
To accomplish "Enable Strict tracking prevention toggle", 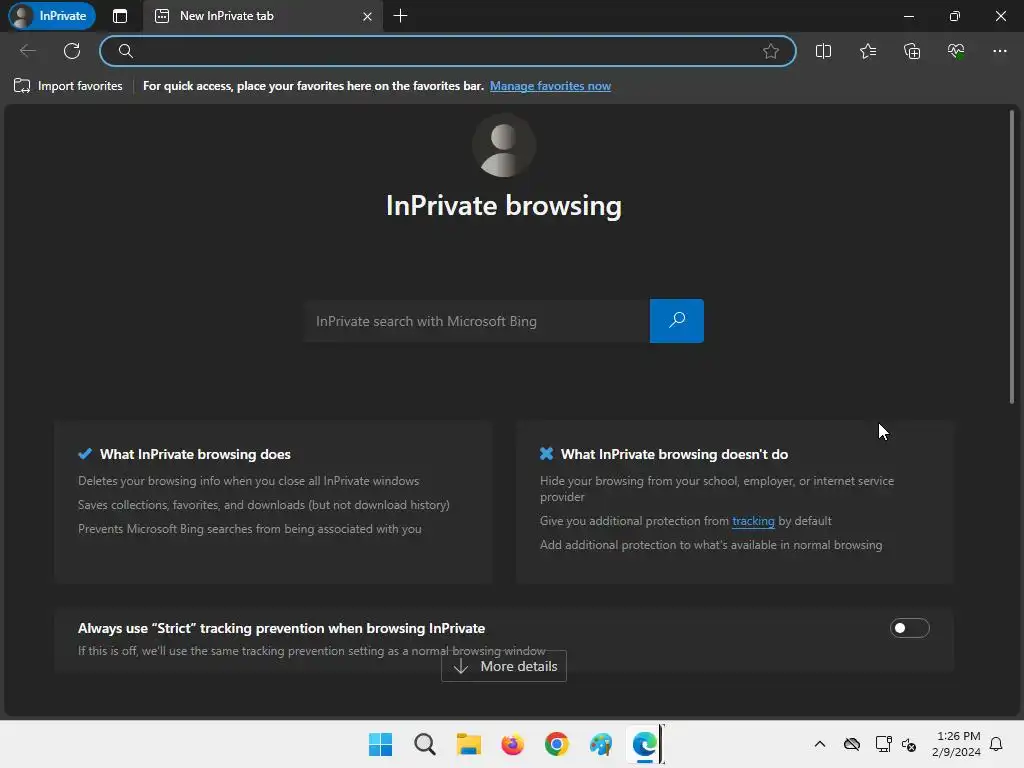I will point(909,628).
